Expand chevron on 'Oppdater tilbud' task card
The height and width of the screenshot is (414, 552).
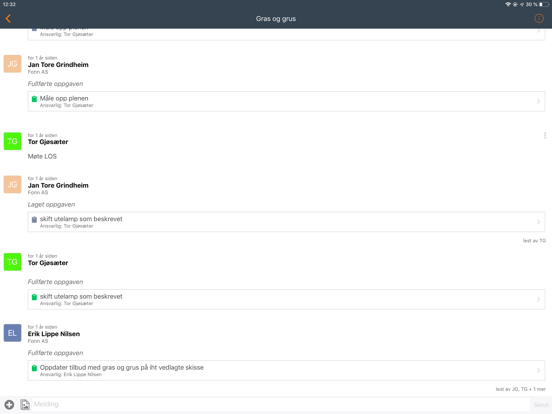(538, 370)
